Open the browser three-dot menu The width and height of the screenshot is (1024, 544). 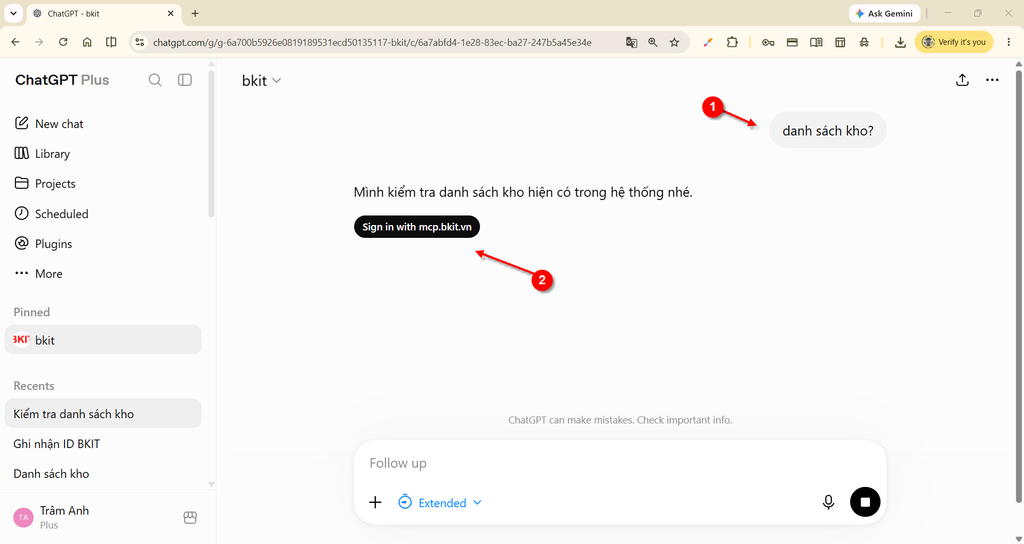pos(1009,42)
